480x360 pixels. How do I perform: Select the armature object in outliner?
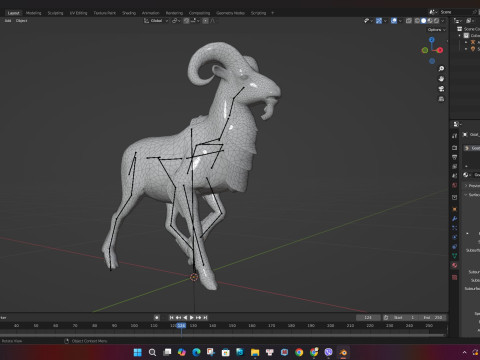[x=473, y=42]
